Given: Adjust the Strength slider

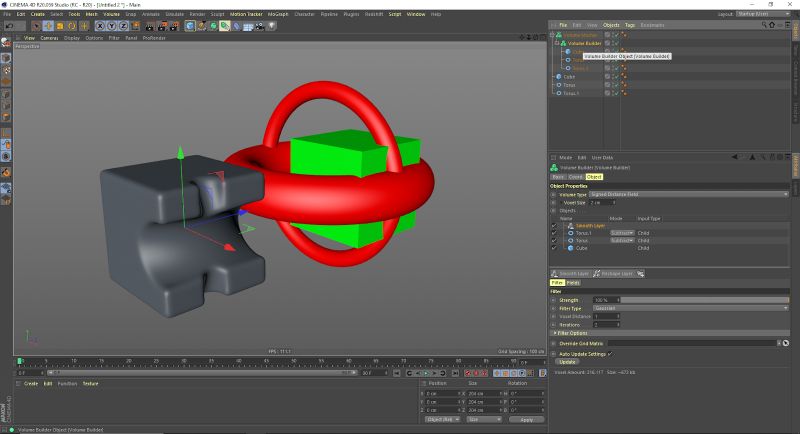Looking at the screenshot, I should coord(700,300).
